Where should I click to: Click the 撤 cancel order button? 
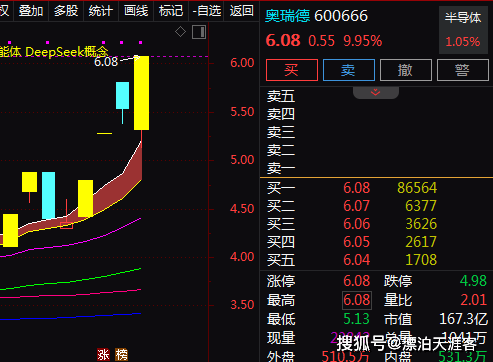(x=406, y=70)
